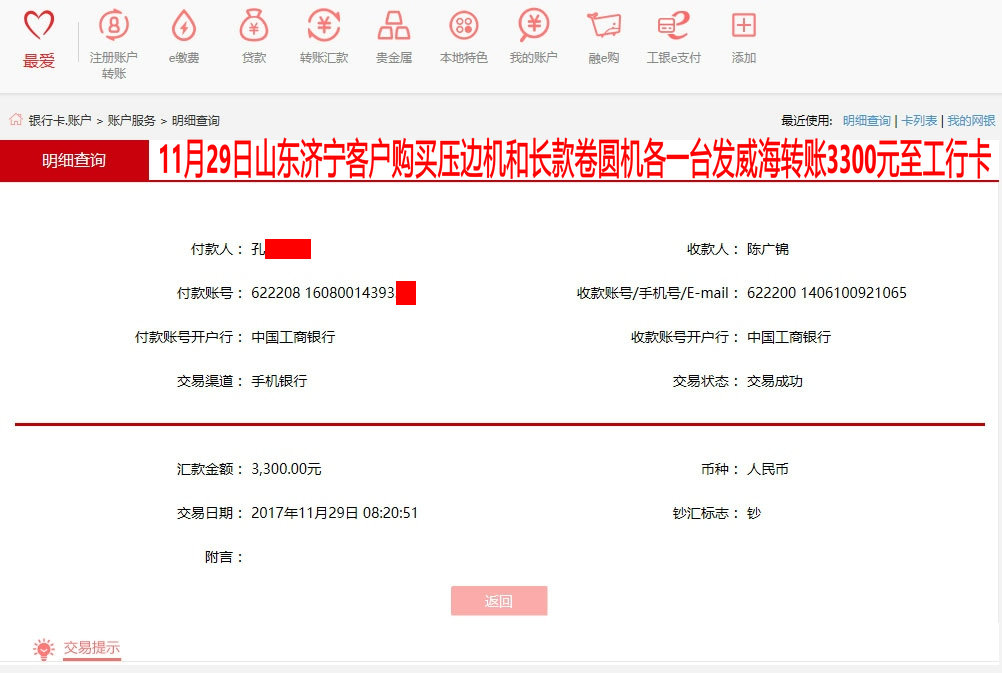Open the 融e购 shopping icon
1002x673 pixels.
pyautogui.click(x=603, y=36)
